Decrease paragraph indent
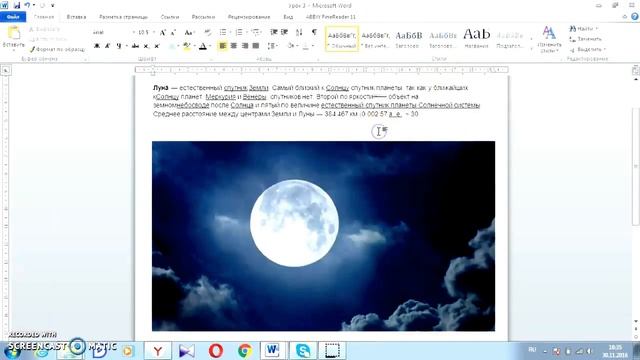This screenshot has width=640, height=360. (274, 32)
